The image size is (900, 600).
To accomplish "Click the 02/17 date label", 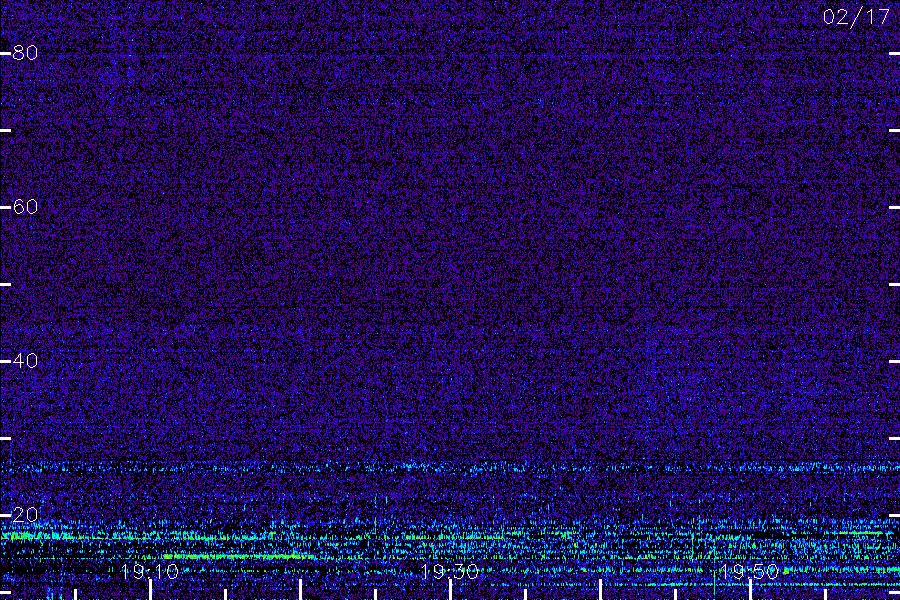I will coord(856,17).
